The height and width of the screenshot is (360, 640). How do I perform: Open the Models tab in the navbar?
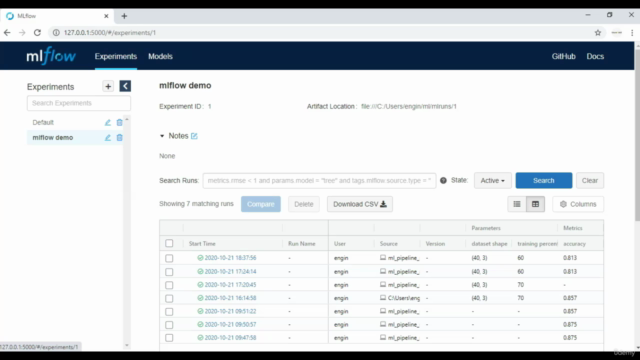pos(160,56)
